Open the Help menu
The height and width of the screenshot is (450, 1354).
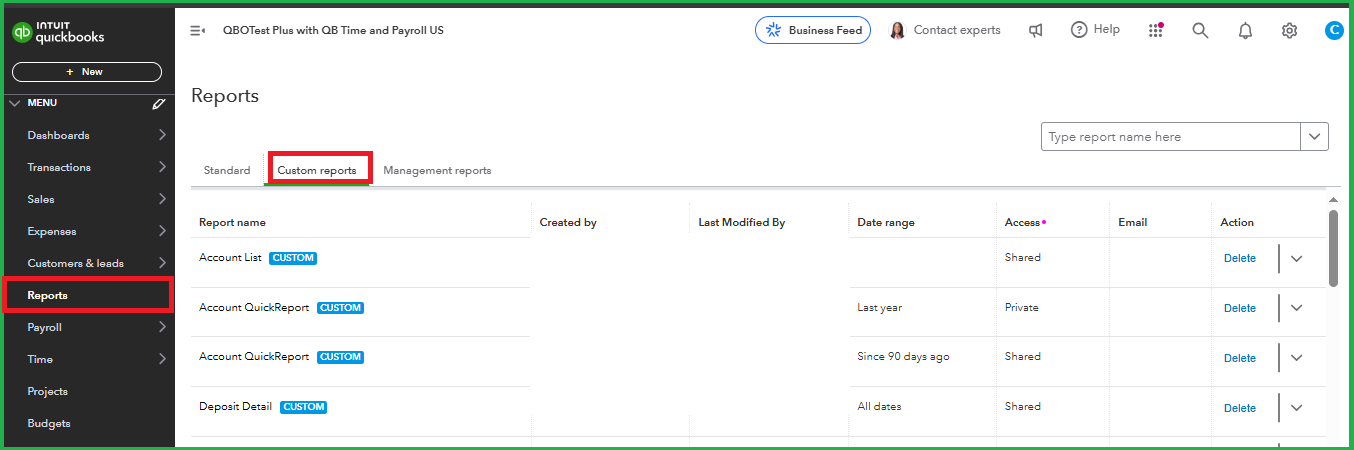click(x=1095, y=30)
